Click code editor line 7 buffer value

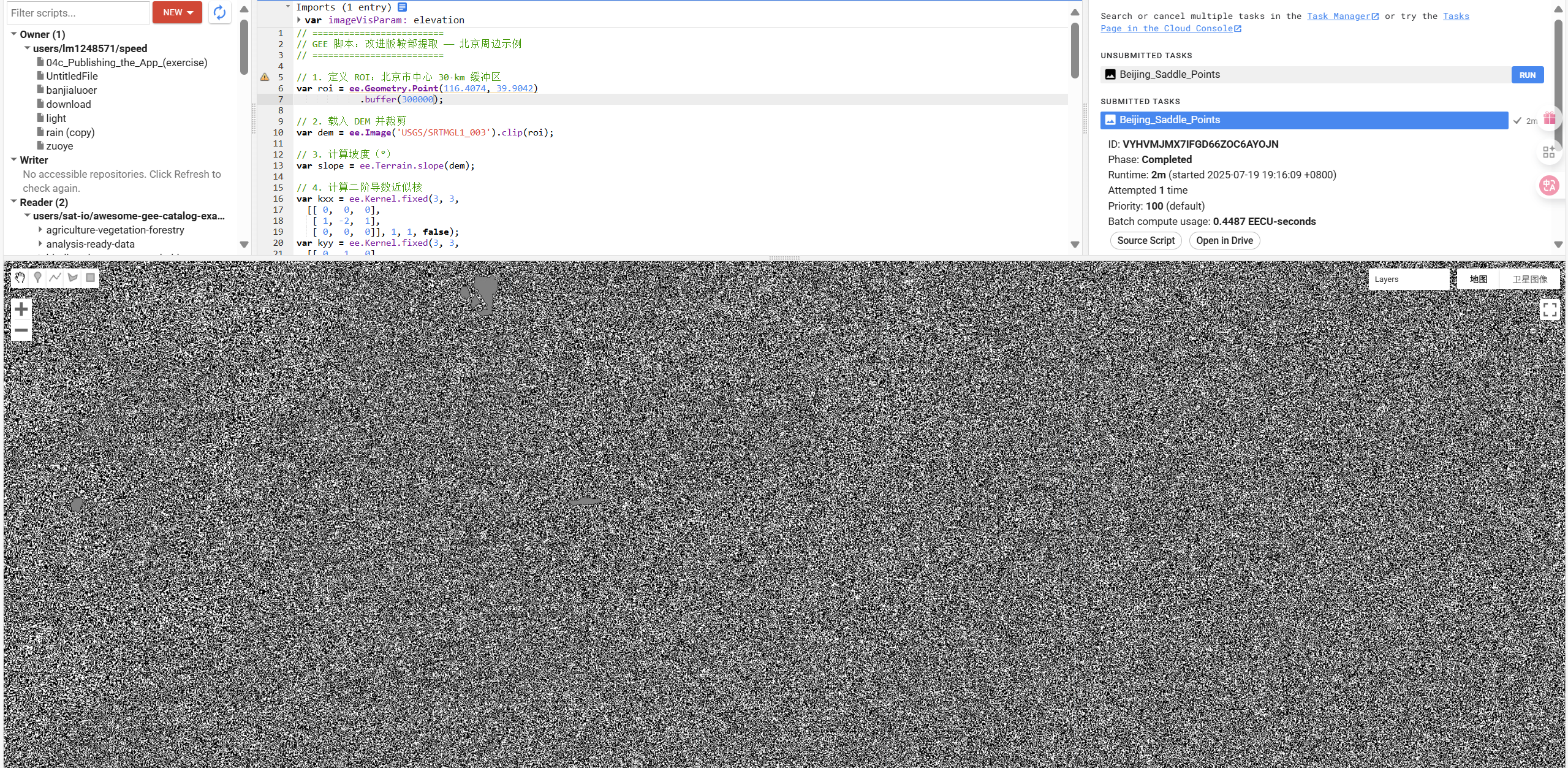pyautogui.click(x=417, y=99)
